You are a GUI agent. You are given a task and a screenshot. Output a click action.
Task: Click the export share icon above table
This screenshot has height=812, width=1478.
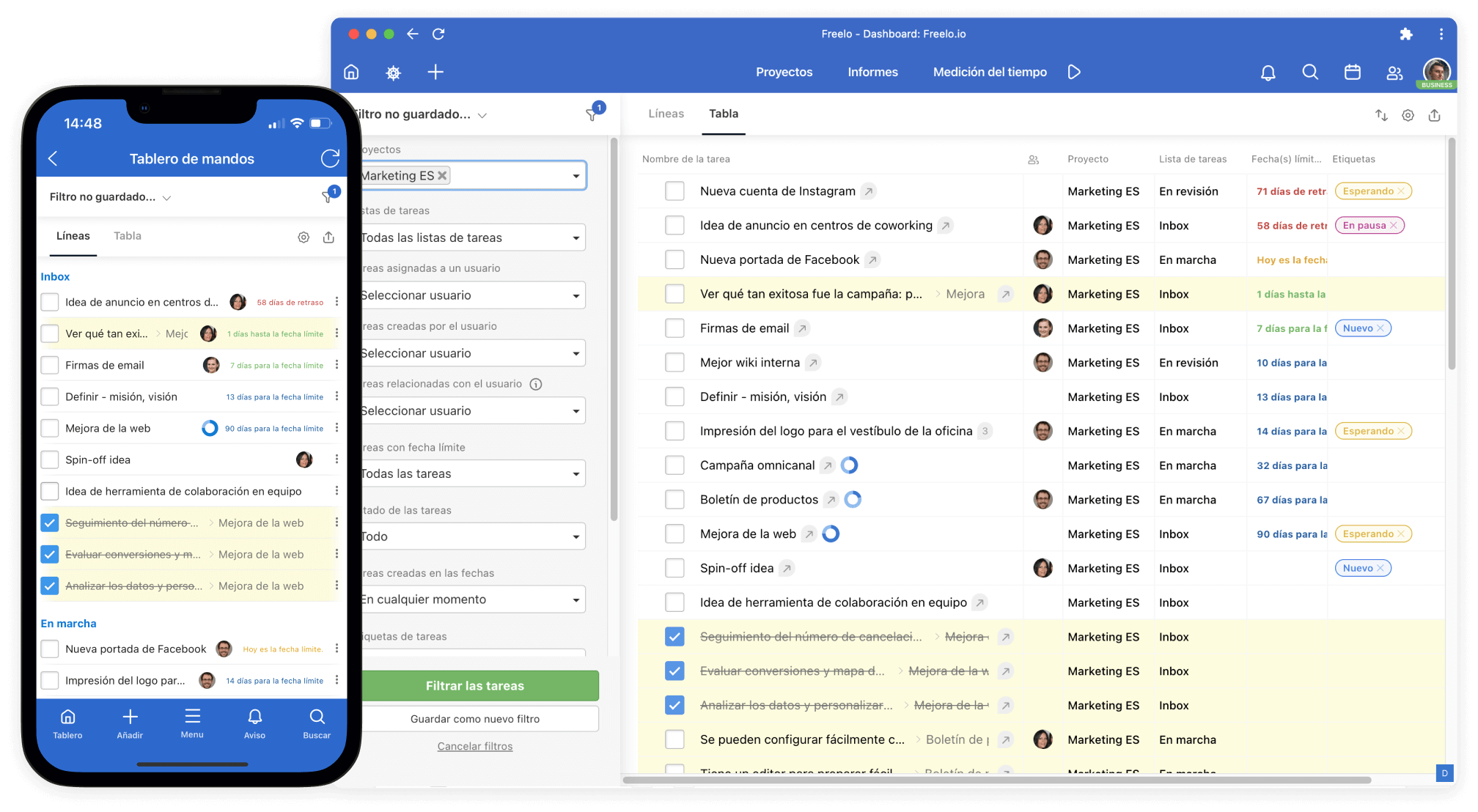[1435, 115]
